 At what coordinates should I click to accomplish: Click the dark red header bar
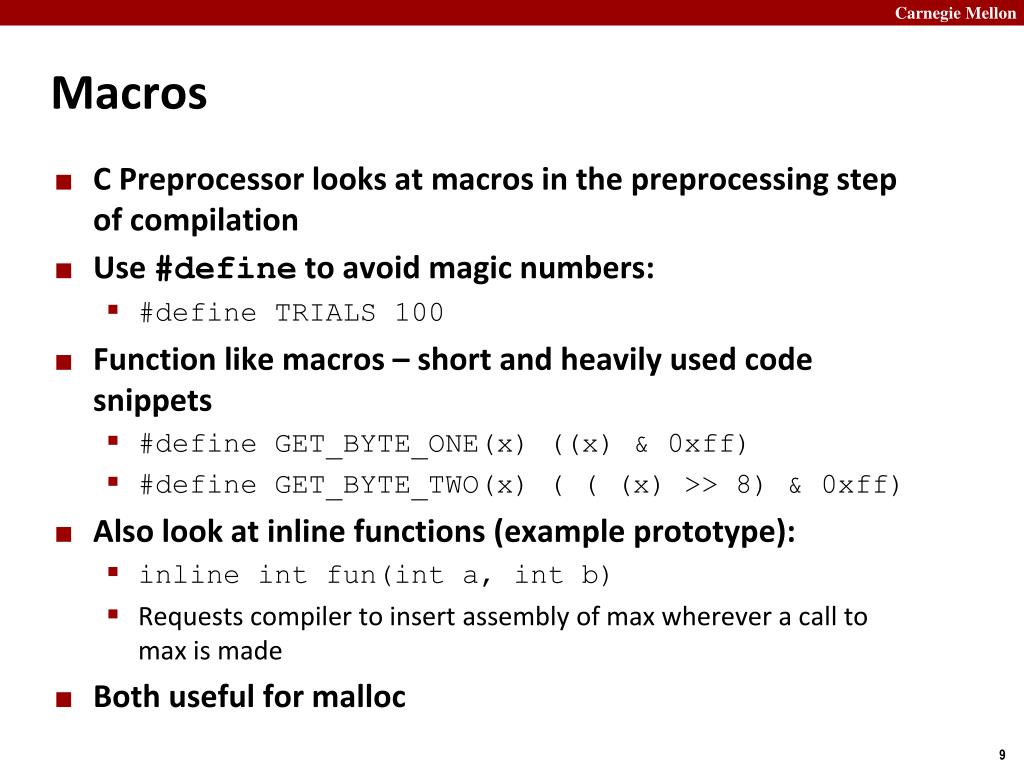click(x=512, y=12)
